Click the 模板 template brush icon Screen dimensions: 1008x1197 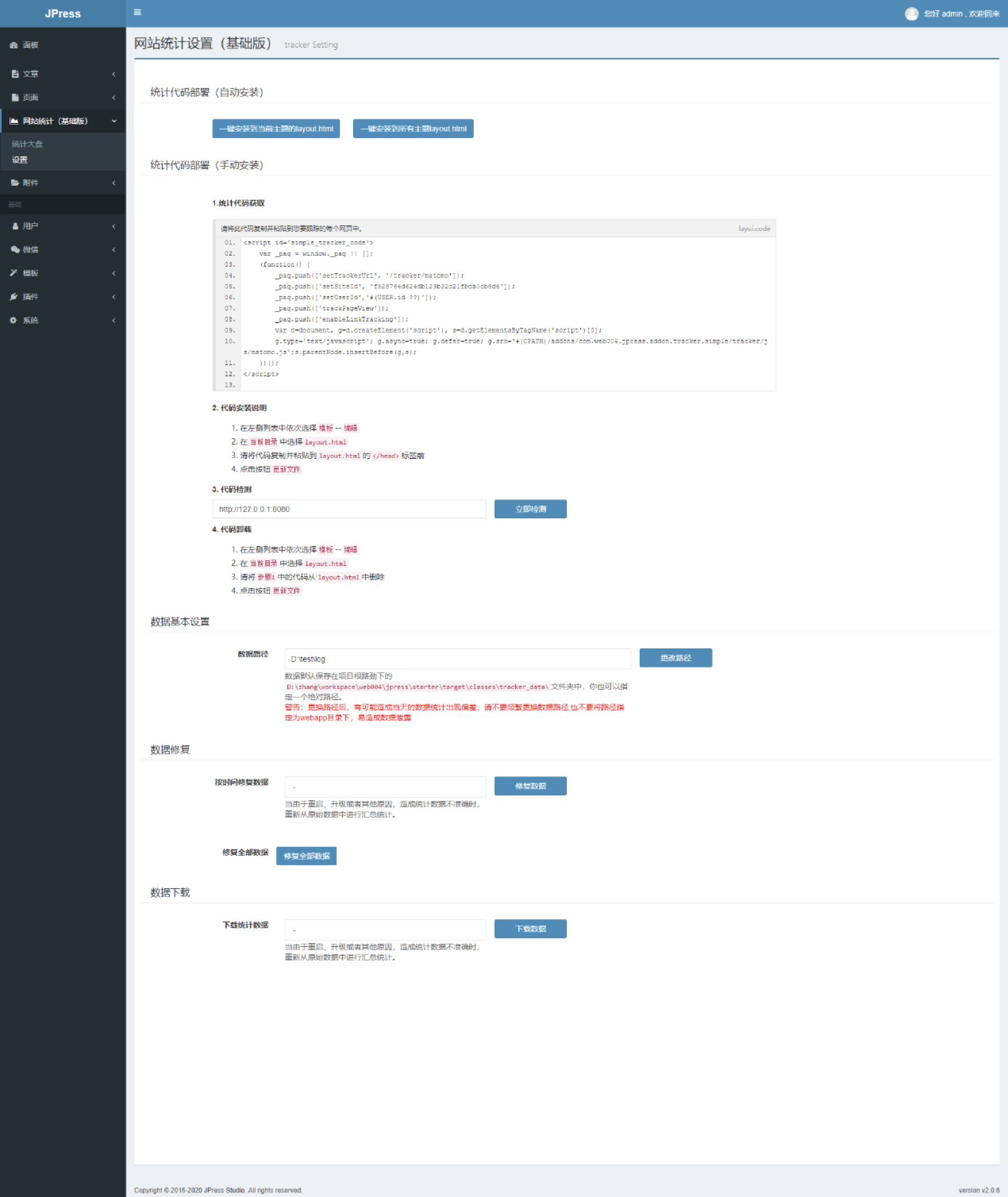(x=13, y=273)
